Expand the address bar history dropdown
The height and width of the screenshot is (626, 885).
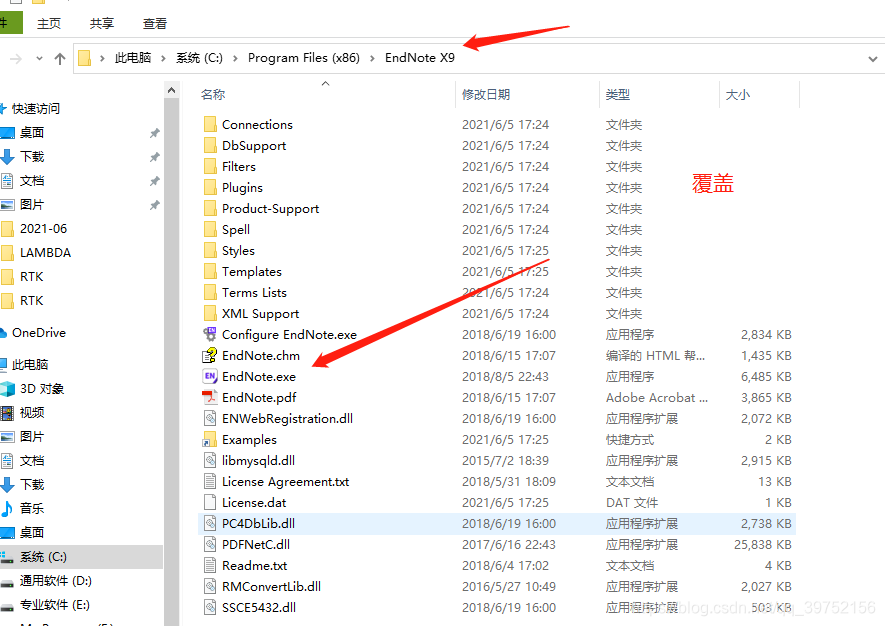pyautogui.click(x=873, y=59)
